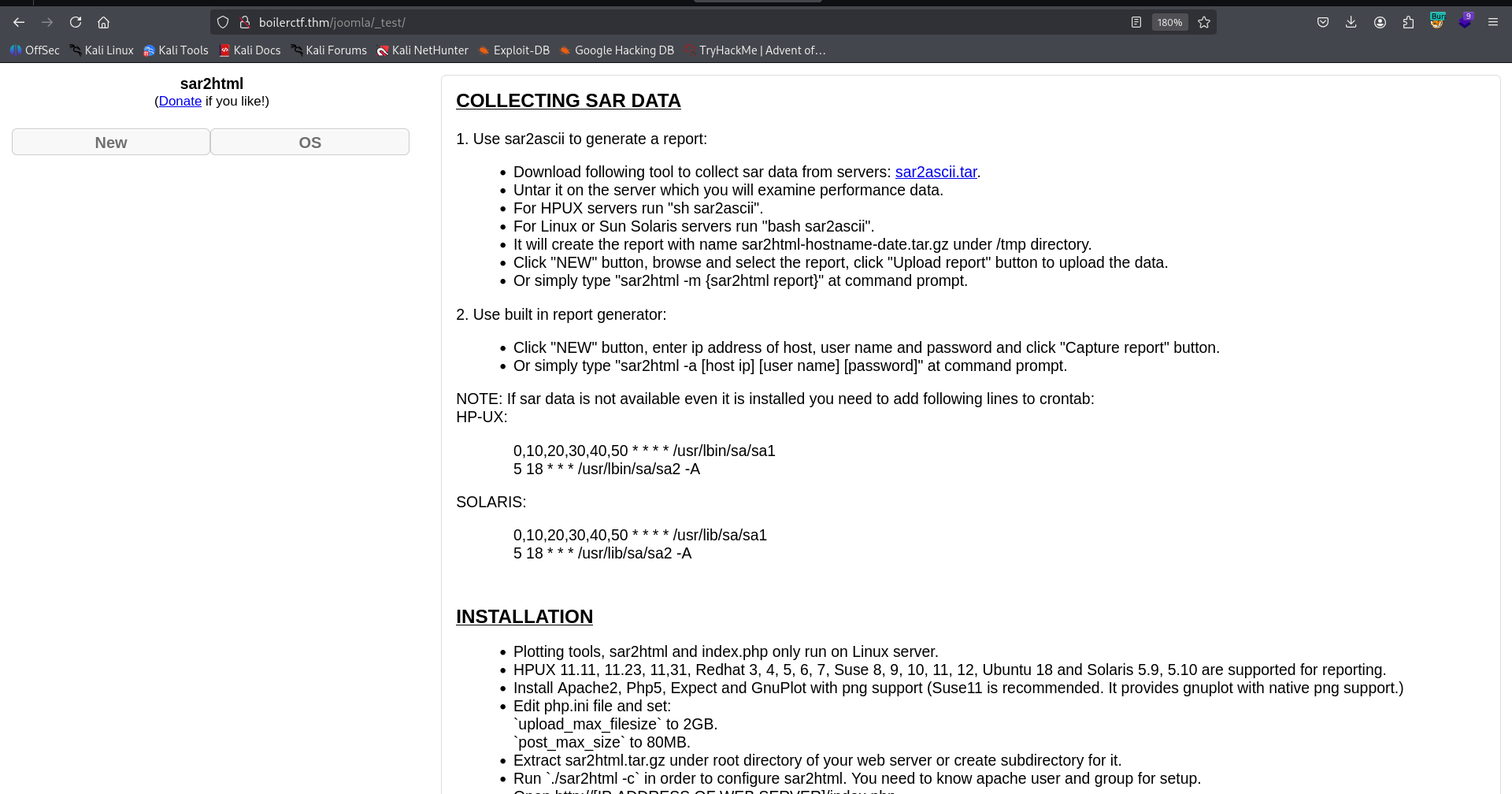The image size is (1512, 794).
Task: Save this page to Pocket
Action: pos(1322,22)
